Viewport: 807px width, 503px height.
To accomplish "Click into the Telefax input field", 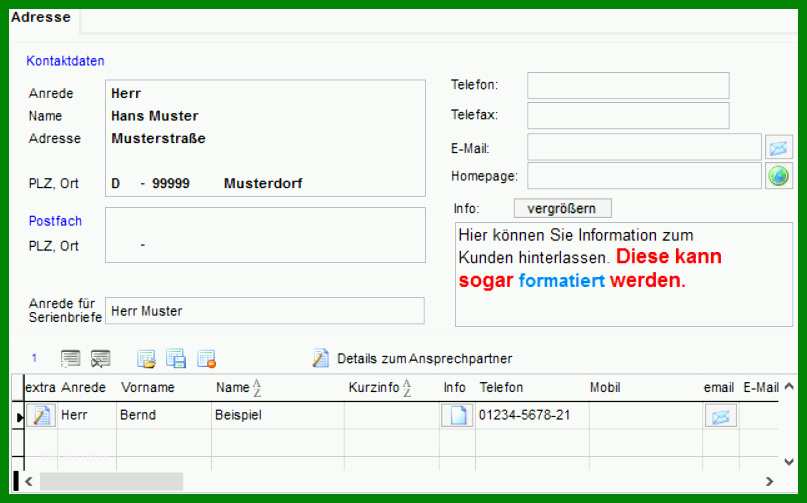I will point(628,115).
